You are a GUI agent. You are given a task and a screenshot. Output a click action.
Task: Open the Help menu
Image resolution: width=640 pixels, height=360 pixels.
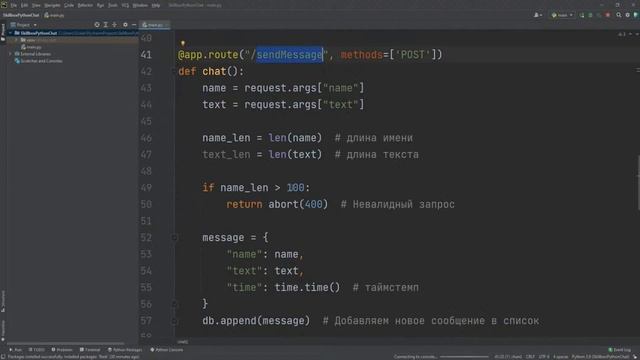pos(156,5)
